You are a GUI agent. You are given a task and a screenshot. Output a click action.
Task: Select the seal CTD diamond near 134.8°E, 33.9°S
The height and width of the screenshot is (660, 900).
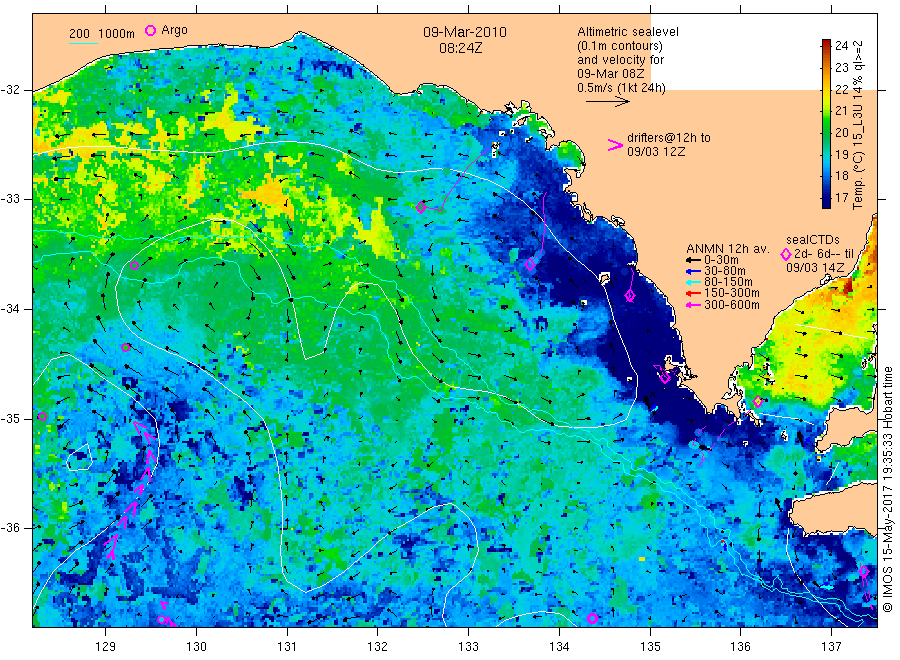630,296
